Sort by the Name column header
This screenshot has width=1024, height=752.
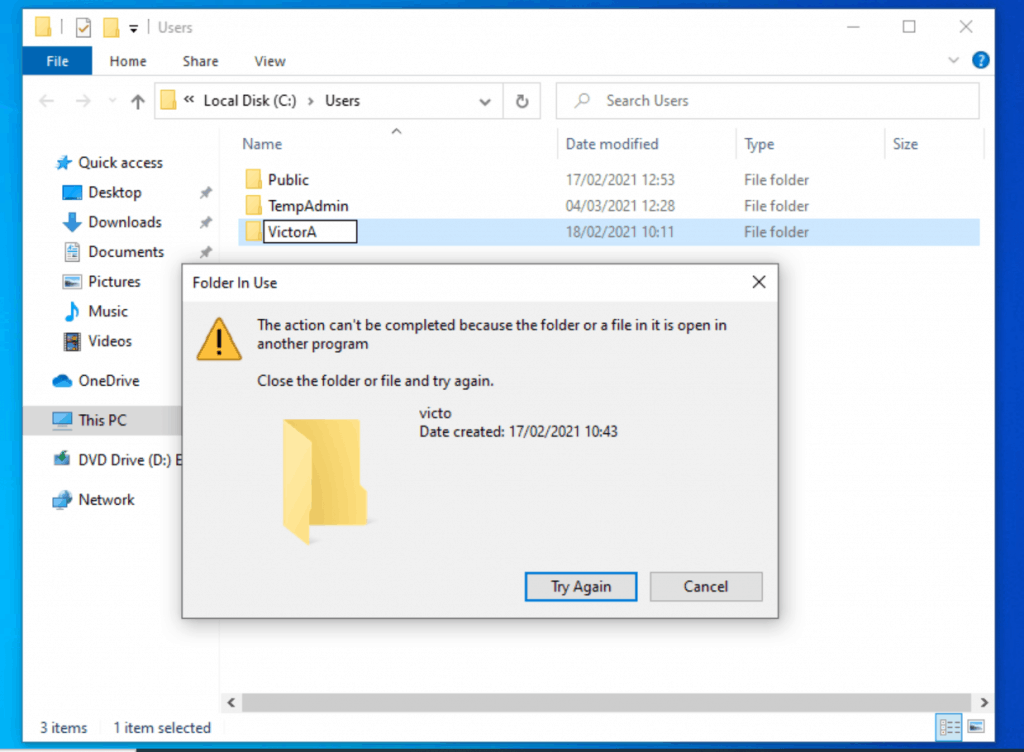coord(262,144)
